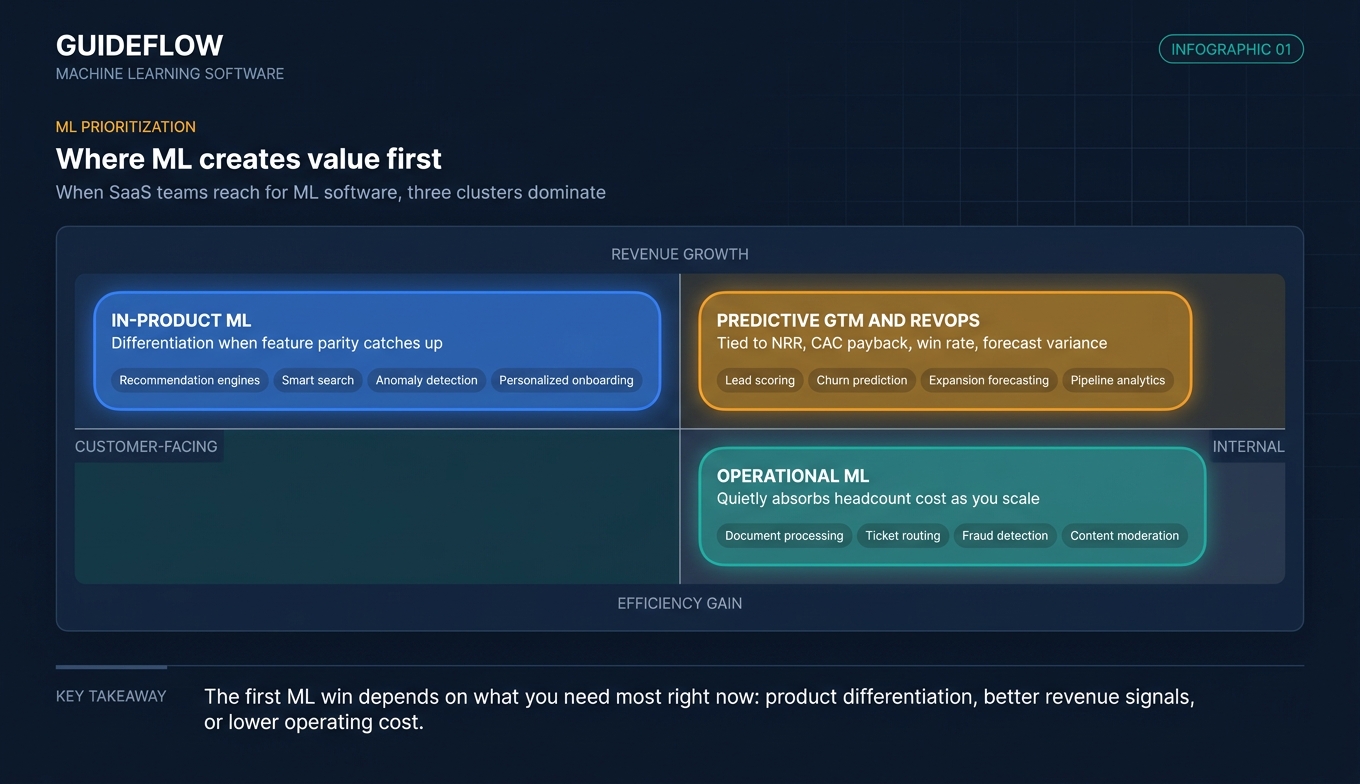Select the Lead scoring chip

[x=760, y=380]
